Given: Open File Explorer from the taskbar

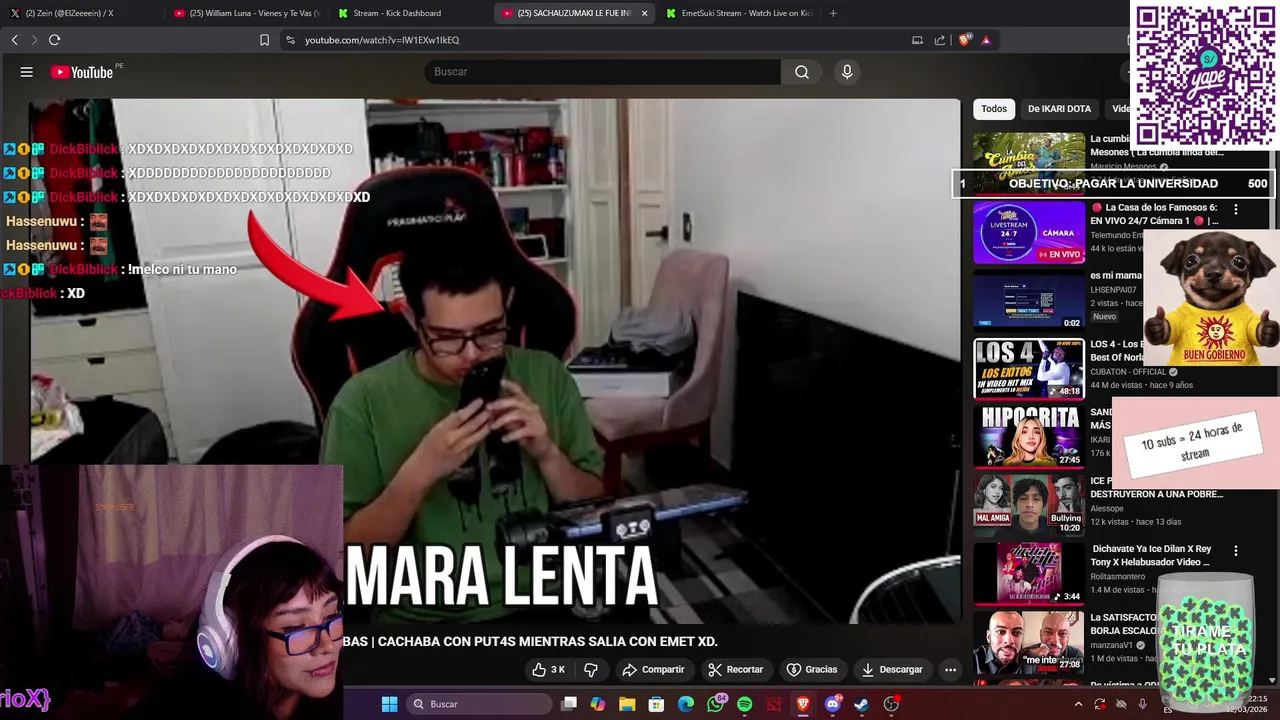Looking at the screenshot, I should (x=627, y=704).
